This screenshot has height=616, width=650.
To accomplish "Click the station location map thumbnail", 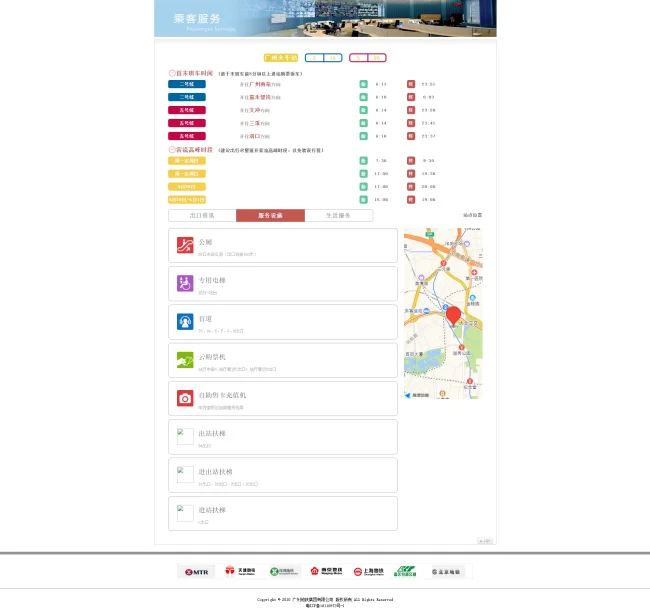I will 443,313.
